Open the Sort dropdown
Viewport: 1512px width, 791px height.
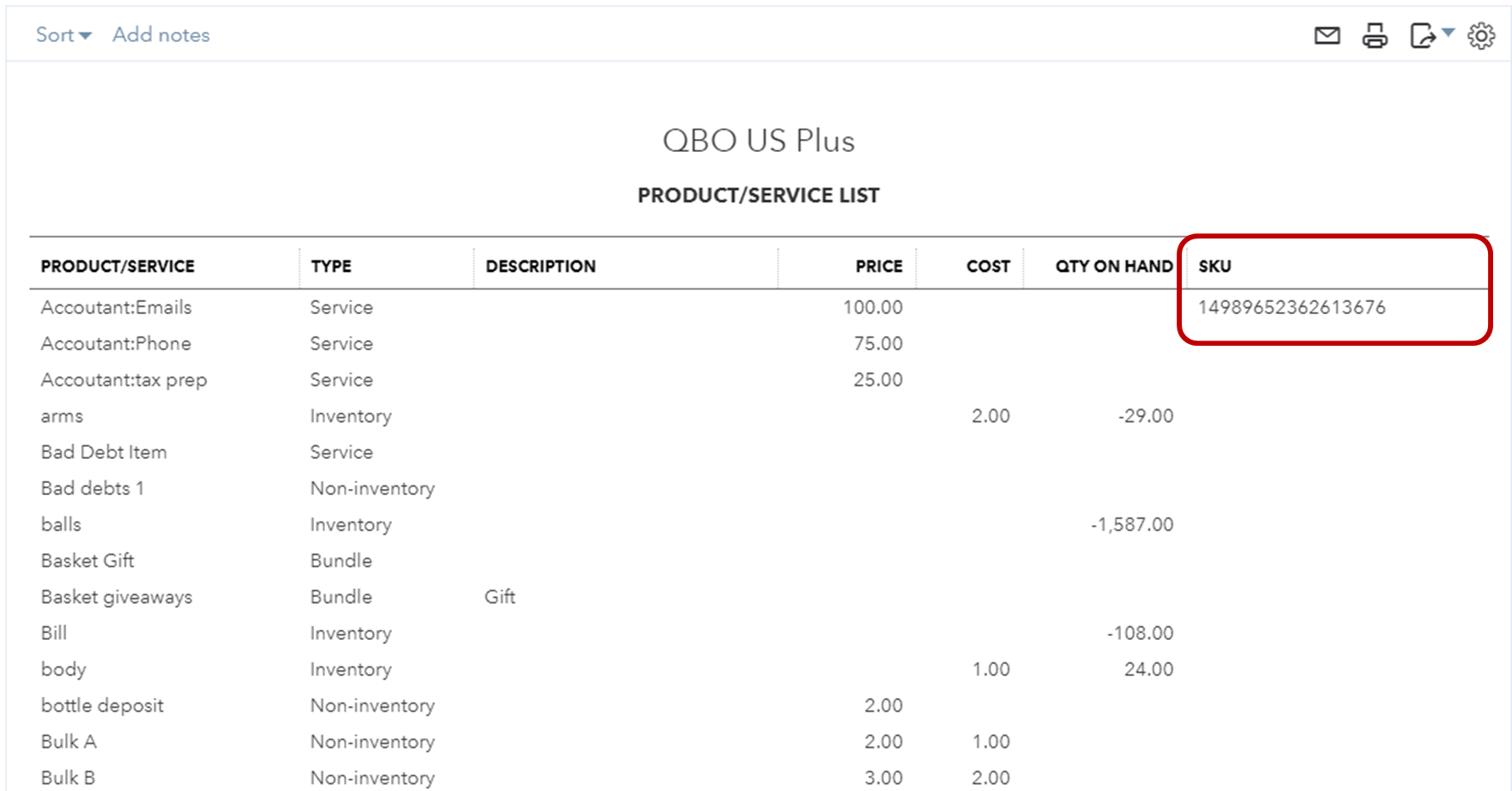pos(63,35)
